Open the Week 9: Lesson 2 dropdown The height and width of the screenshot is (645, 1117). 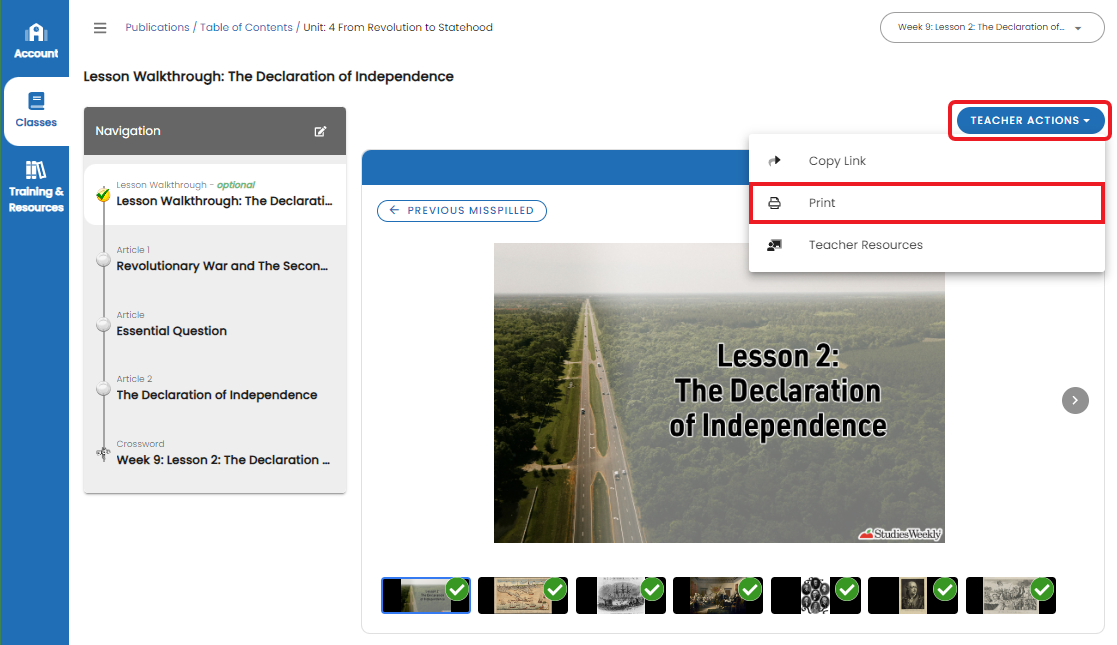click(991, 27)
